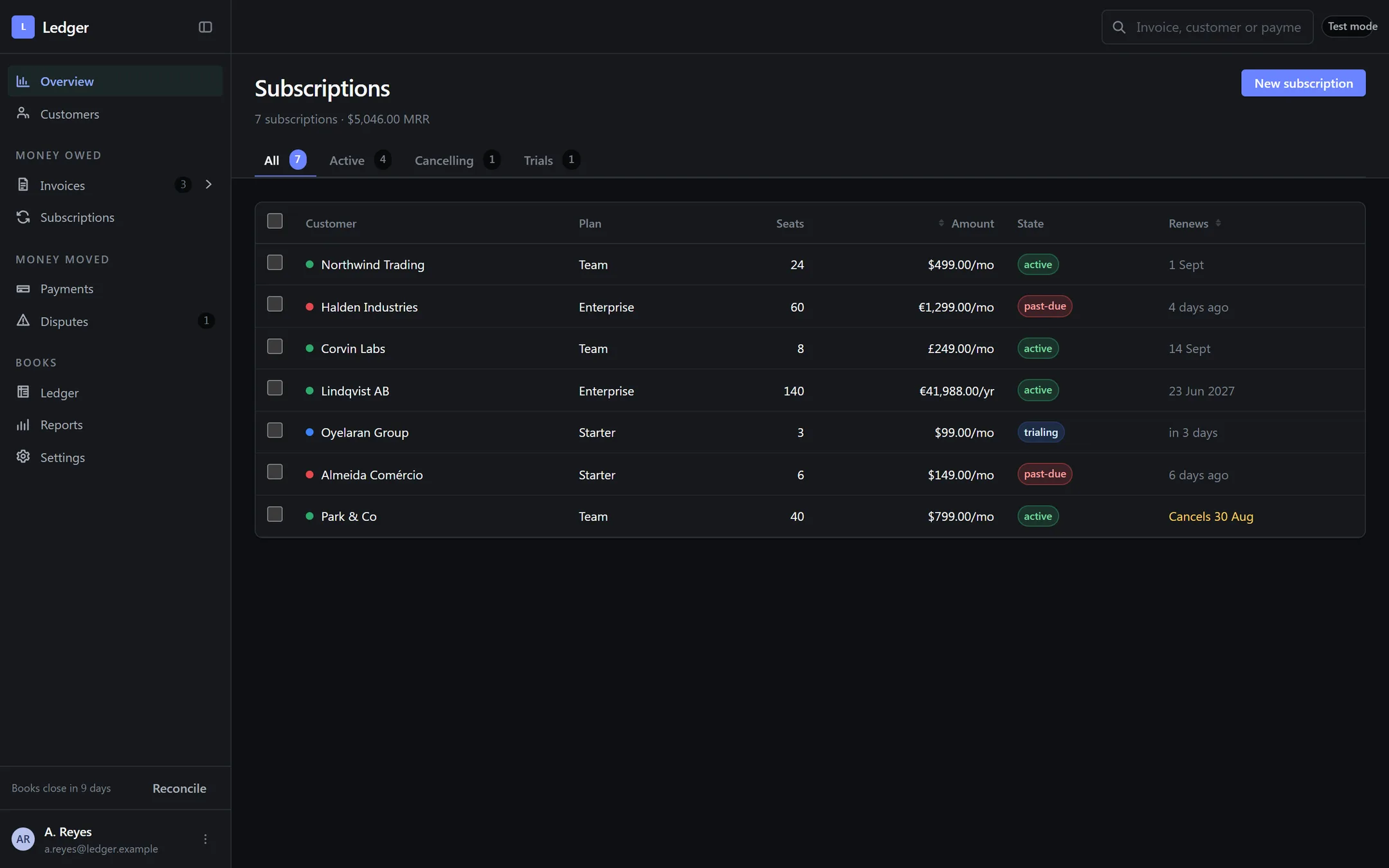Click the active badge for Corvin Labs

coord(1038,348)
